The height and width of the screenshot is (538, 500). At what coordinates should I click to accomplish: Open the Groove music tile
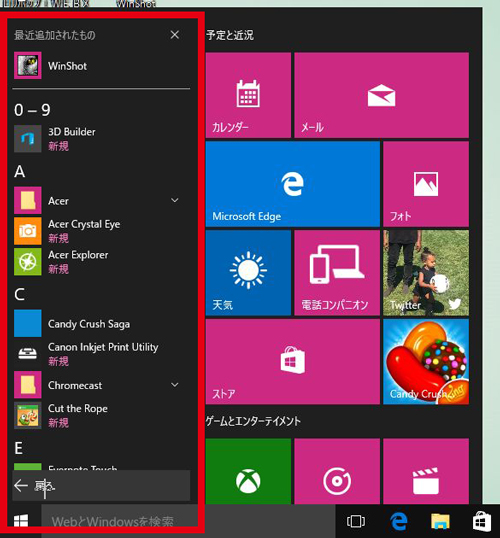pos(337,471)
